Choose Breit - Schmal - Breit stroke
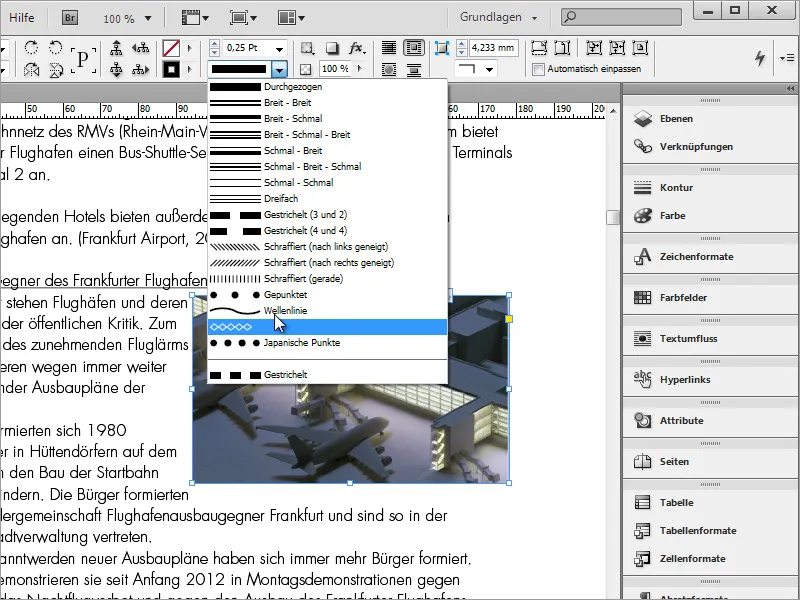The image size is (800, 600). 328,135
